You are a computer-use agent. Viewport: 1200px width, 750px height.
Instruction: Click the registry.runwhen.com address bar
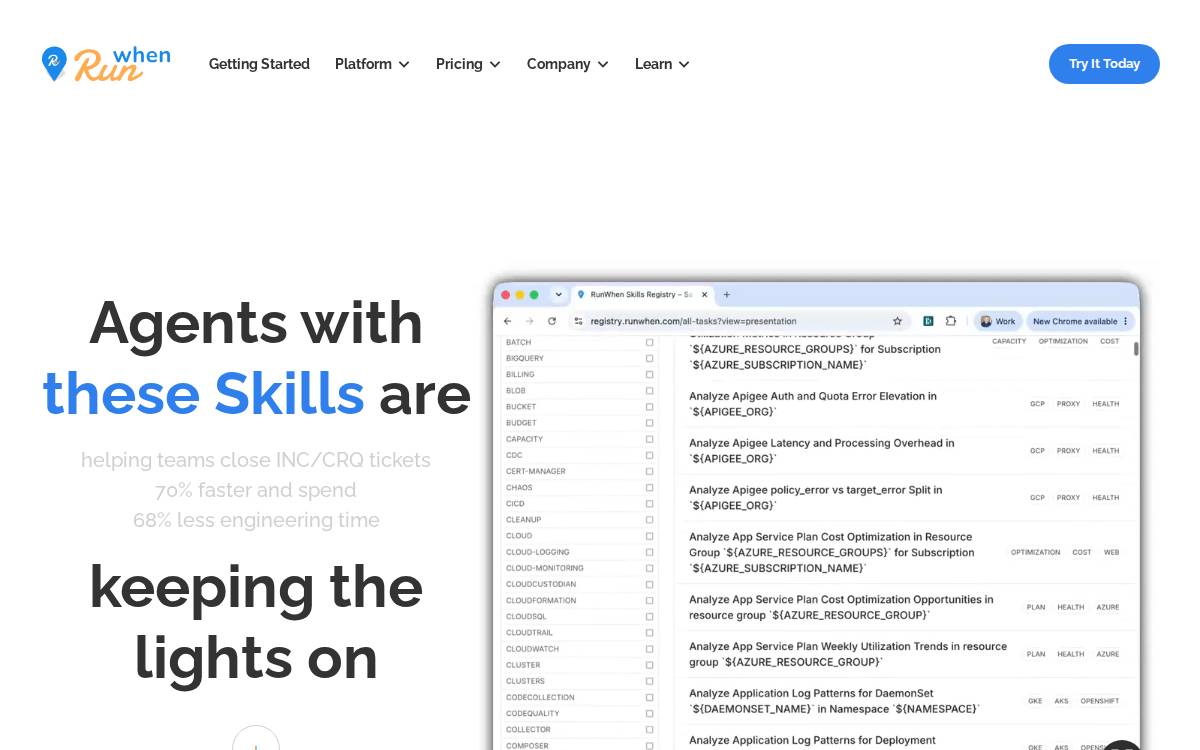pyautogui.click(x=740, y=321)
